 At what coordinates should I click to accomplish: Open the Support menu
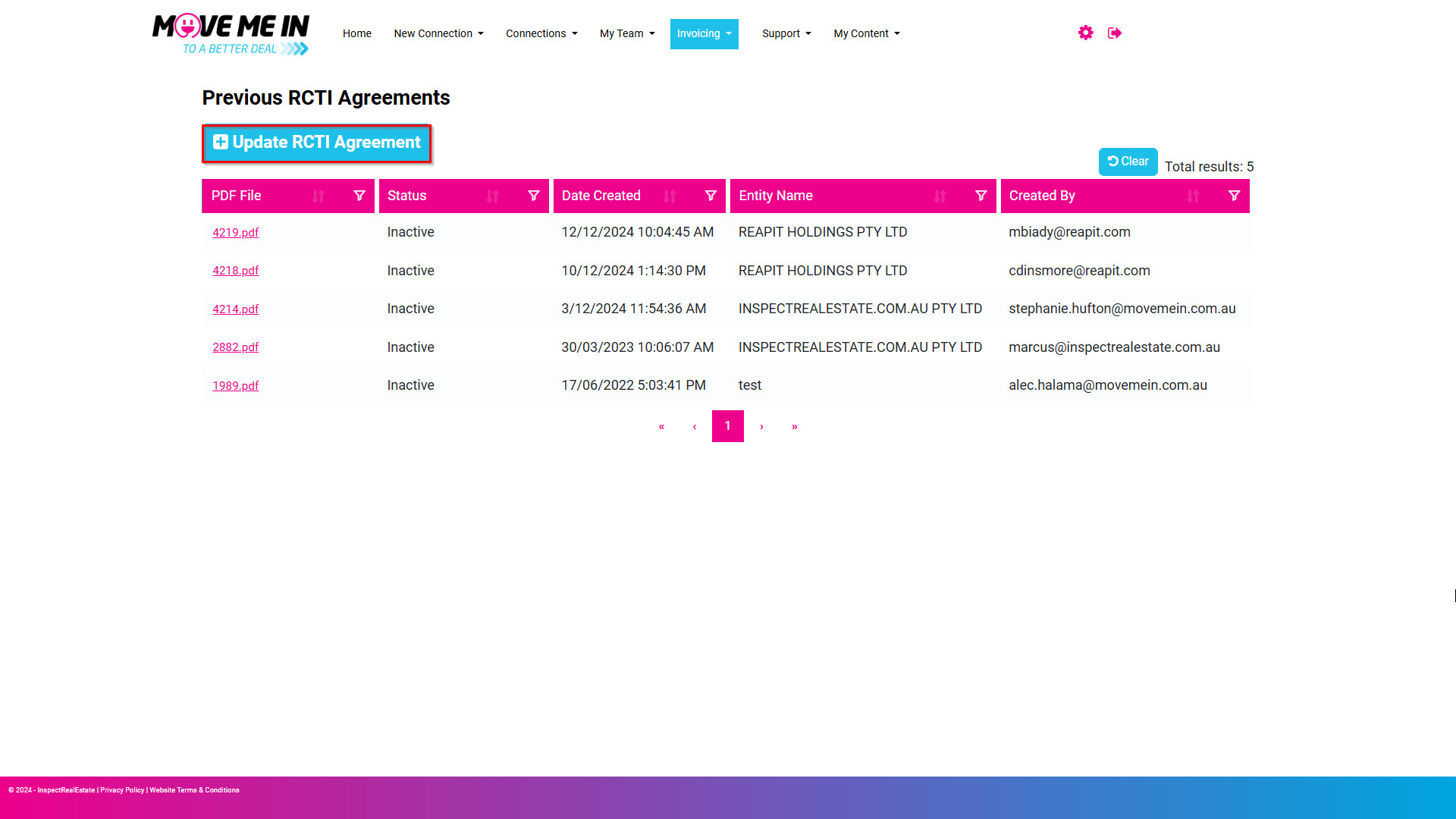tap(786, 33)
